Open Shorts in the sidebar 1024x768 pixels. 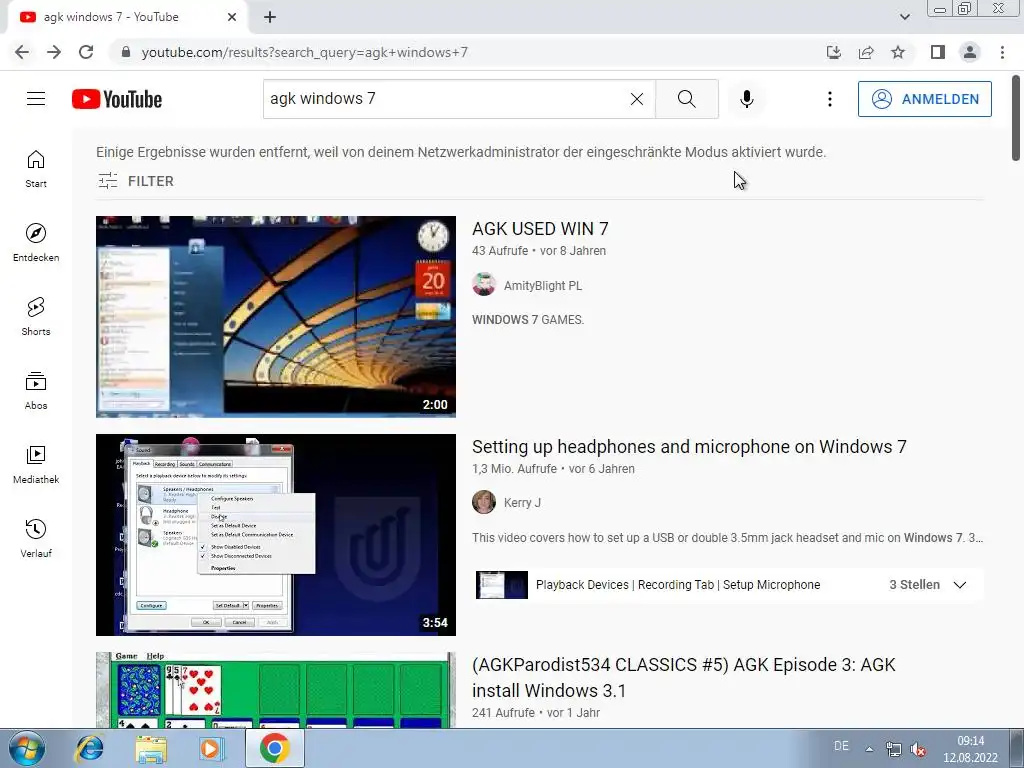point(36,317)
